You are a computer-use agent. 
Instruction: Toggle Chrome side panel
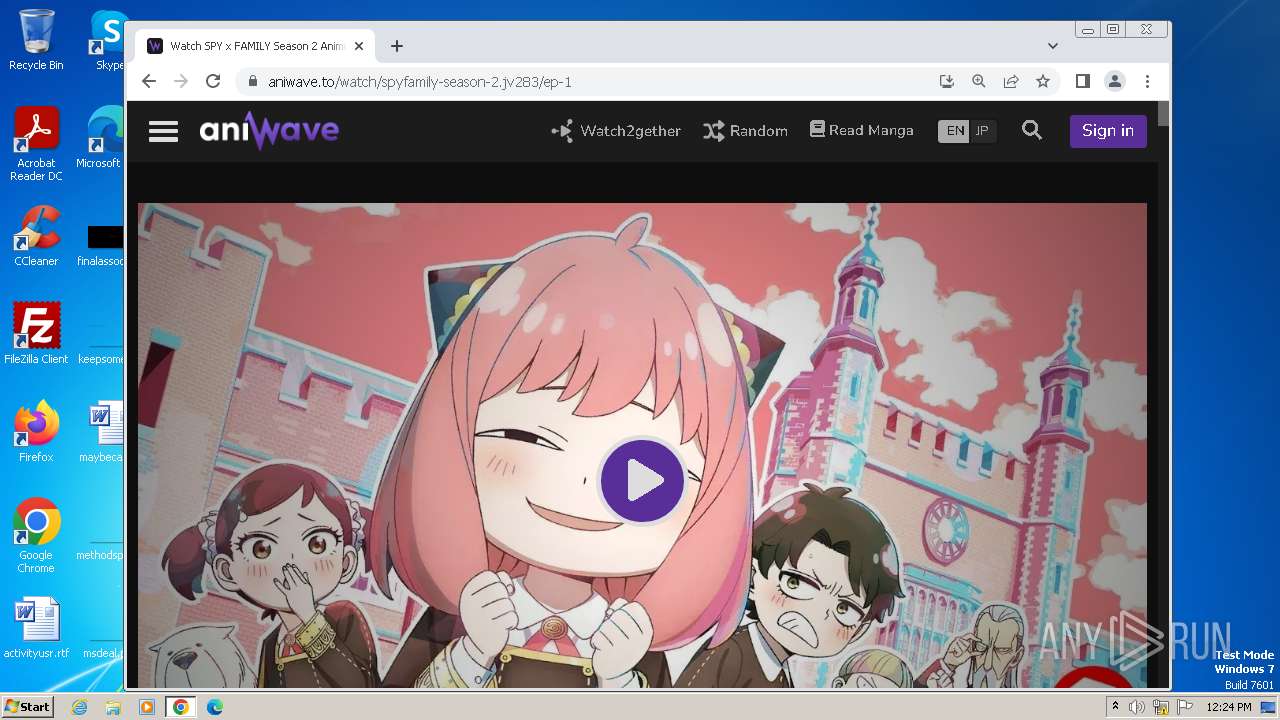[1082, 81]
